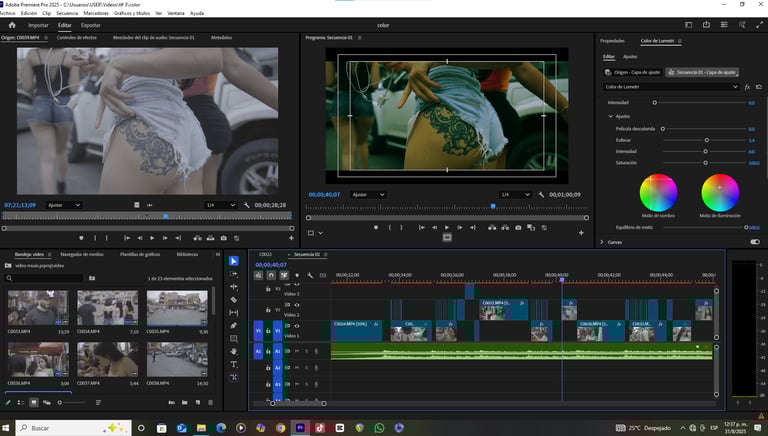Collapse the Ajustes section in Lumetri
The image size is (768, 436).
point(611,116)
